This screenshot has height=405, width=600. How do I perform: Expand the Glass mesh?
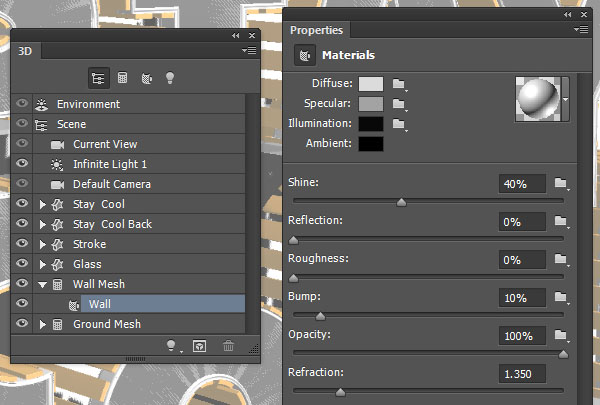point(43,265)
